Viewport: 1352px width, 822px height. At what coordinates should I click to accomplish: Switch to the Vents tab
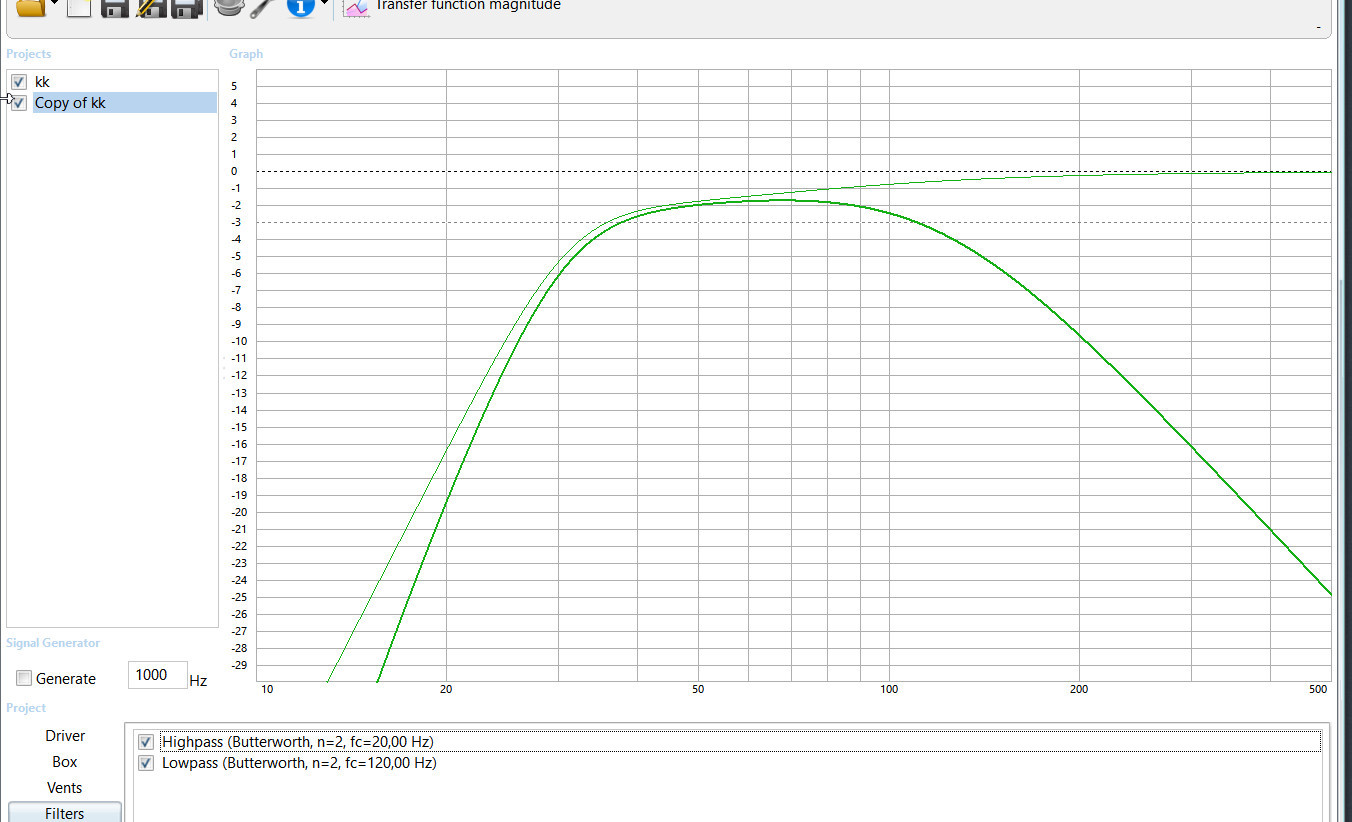tap(65, 788)
